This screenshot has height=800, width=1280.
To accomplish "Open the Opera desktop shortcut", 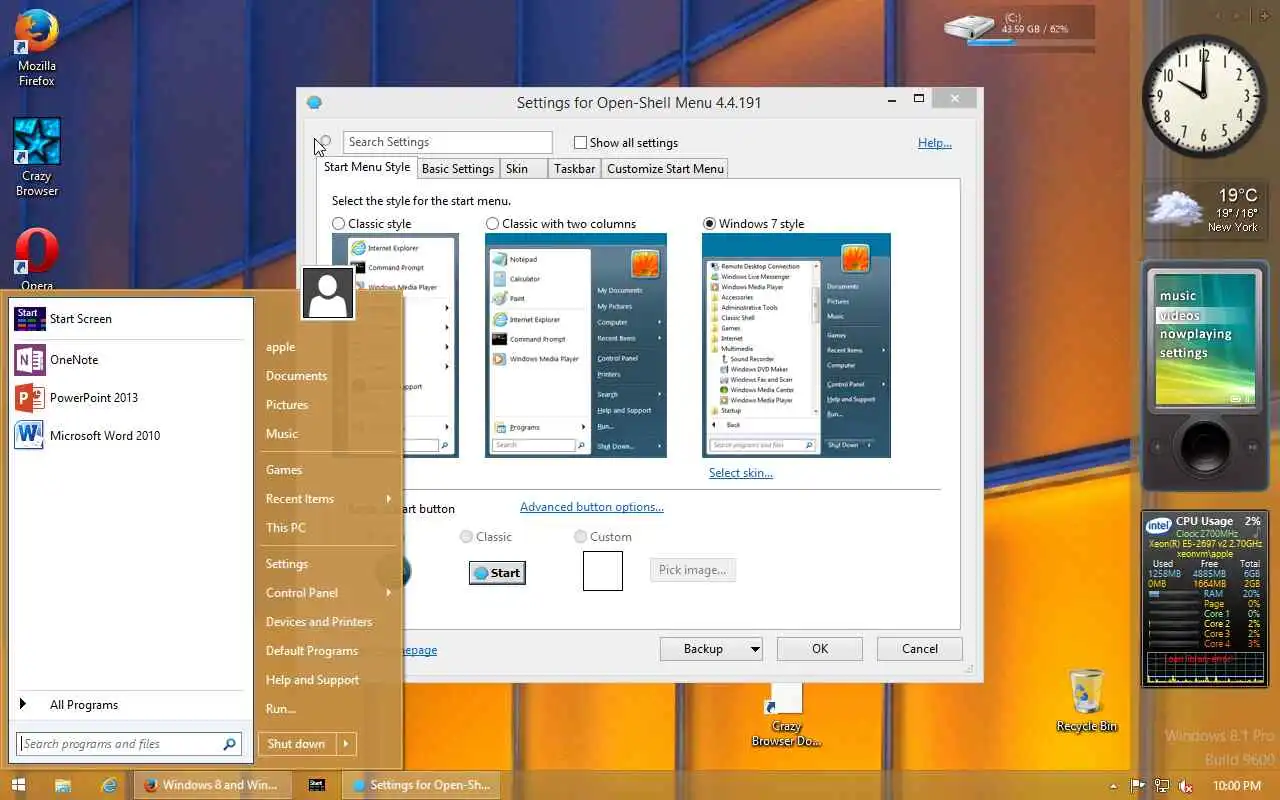I will (37, 258).
